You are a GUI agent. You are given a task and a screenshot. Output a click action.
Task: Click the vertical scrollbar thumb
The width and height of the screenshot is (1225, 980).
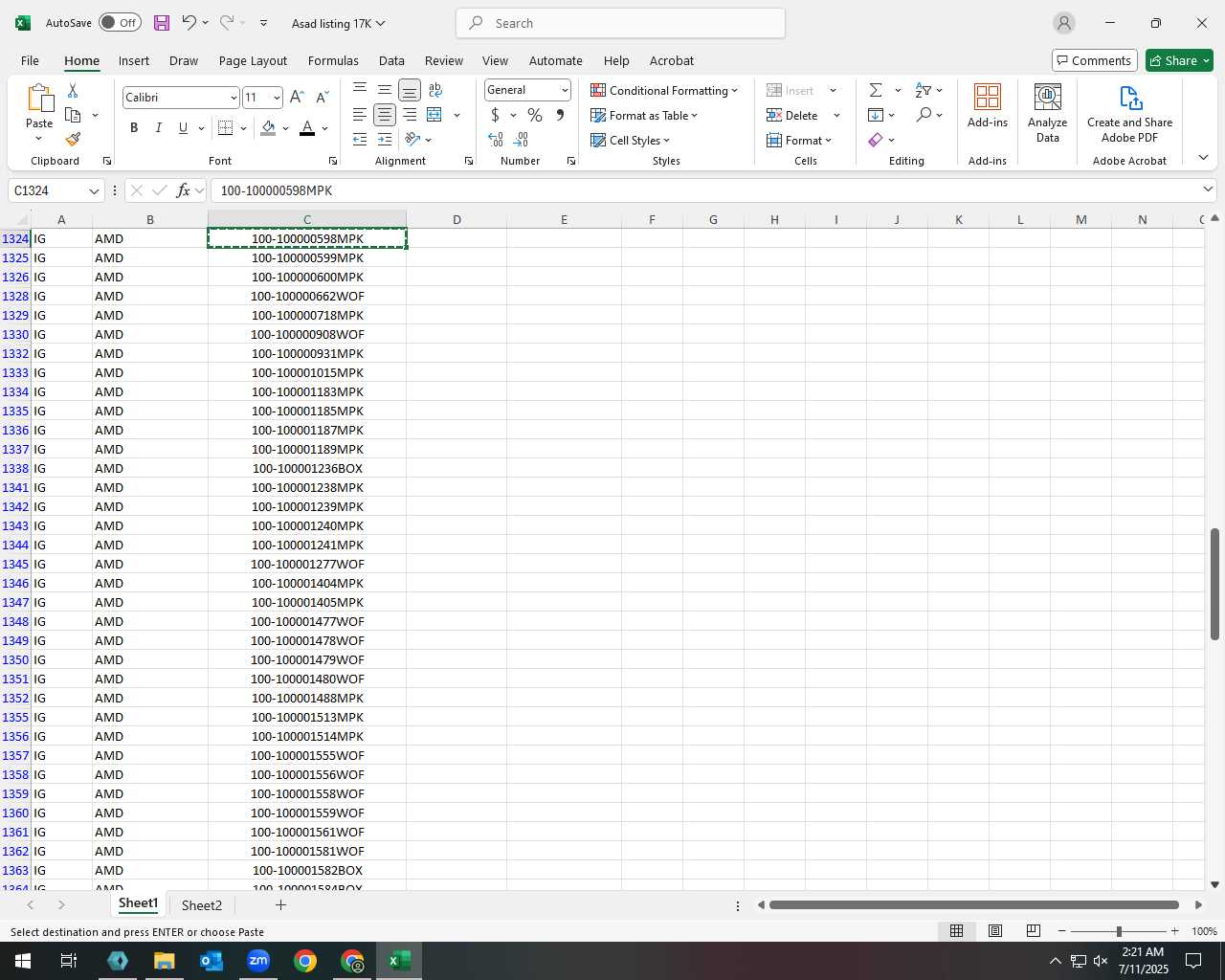pyautogui.click(x=1214, y=584)
